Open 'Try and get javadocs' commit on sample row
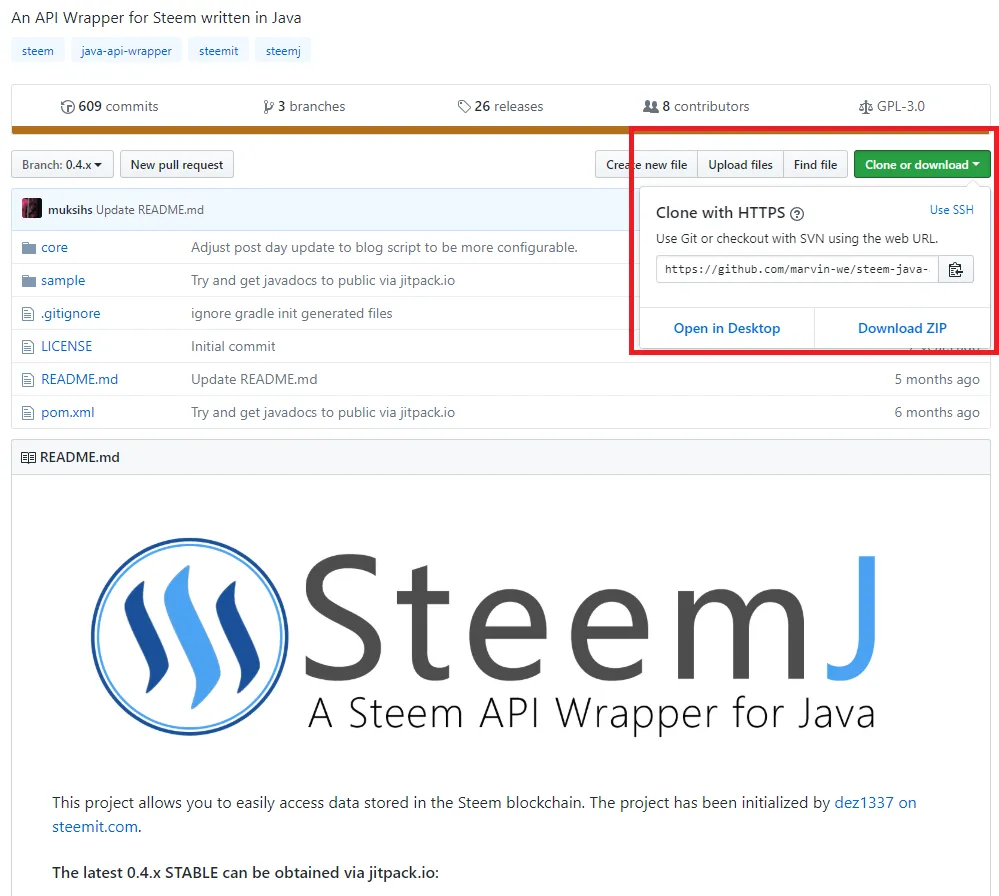The height and width of the screenshot is (896, 999). (x=323, y=280)
